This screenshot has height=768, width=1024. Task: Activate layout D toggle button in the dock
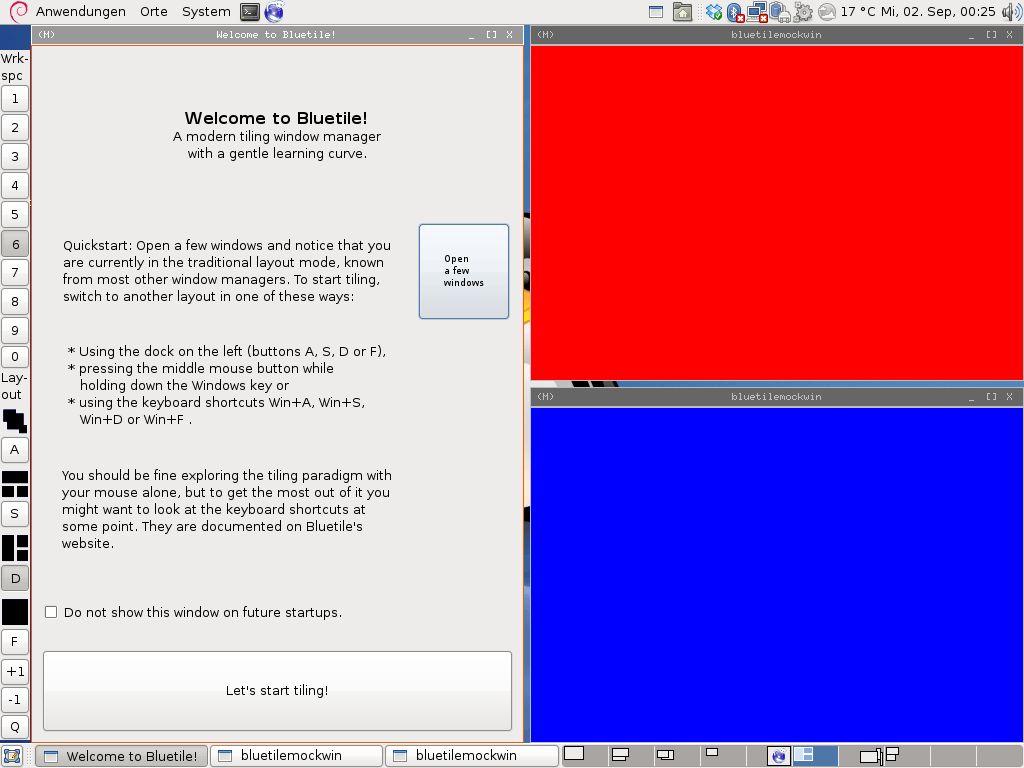click(15, 578)
